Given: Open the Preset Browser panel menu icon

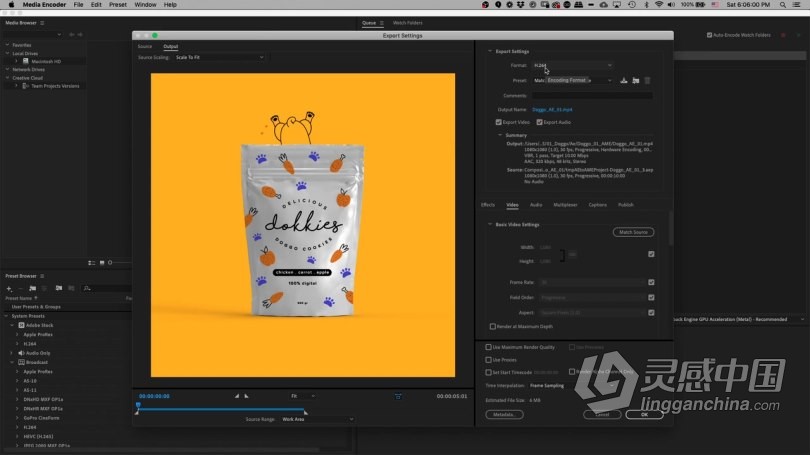Looking at the screenshot, I should pyautogui.click(x=42, y=276).
